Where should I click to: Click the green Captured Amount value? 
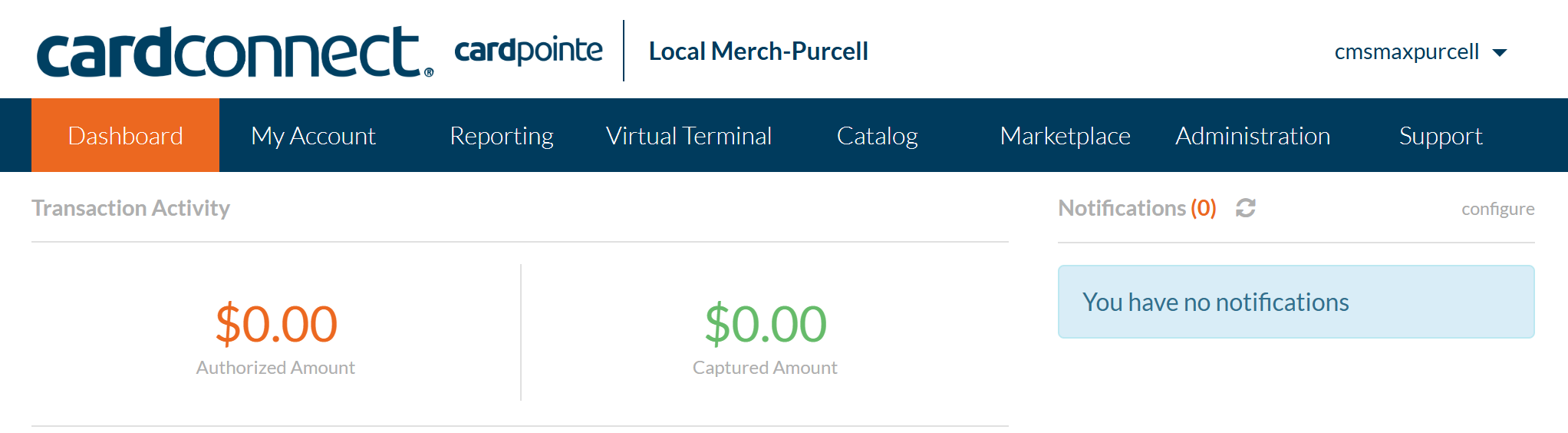click(x=766, y=323)
